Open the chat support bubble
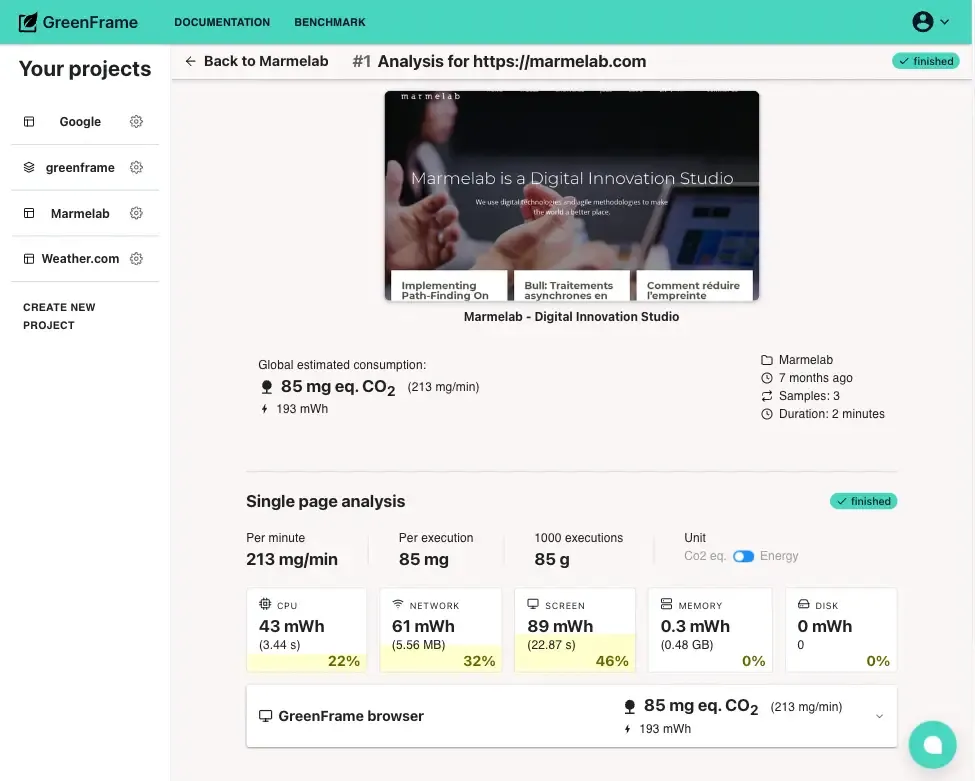The width and height of the screenshot is (975, 781). (932, 744)
